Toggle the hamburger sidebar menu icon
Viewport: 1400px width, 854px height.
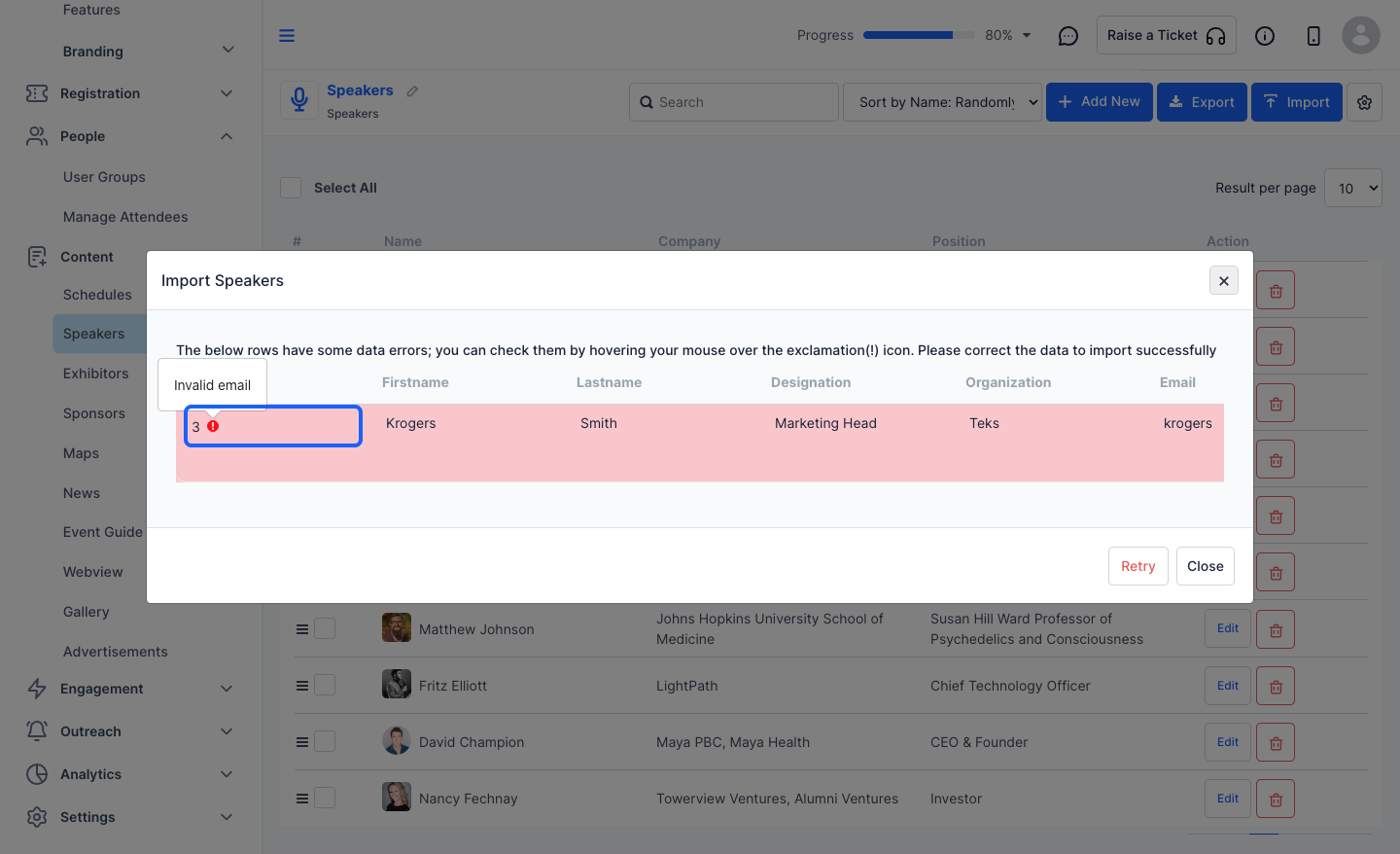(x=287, y=36)
